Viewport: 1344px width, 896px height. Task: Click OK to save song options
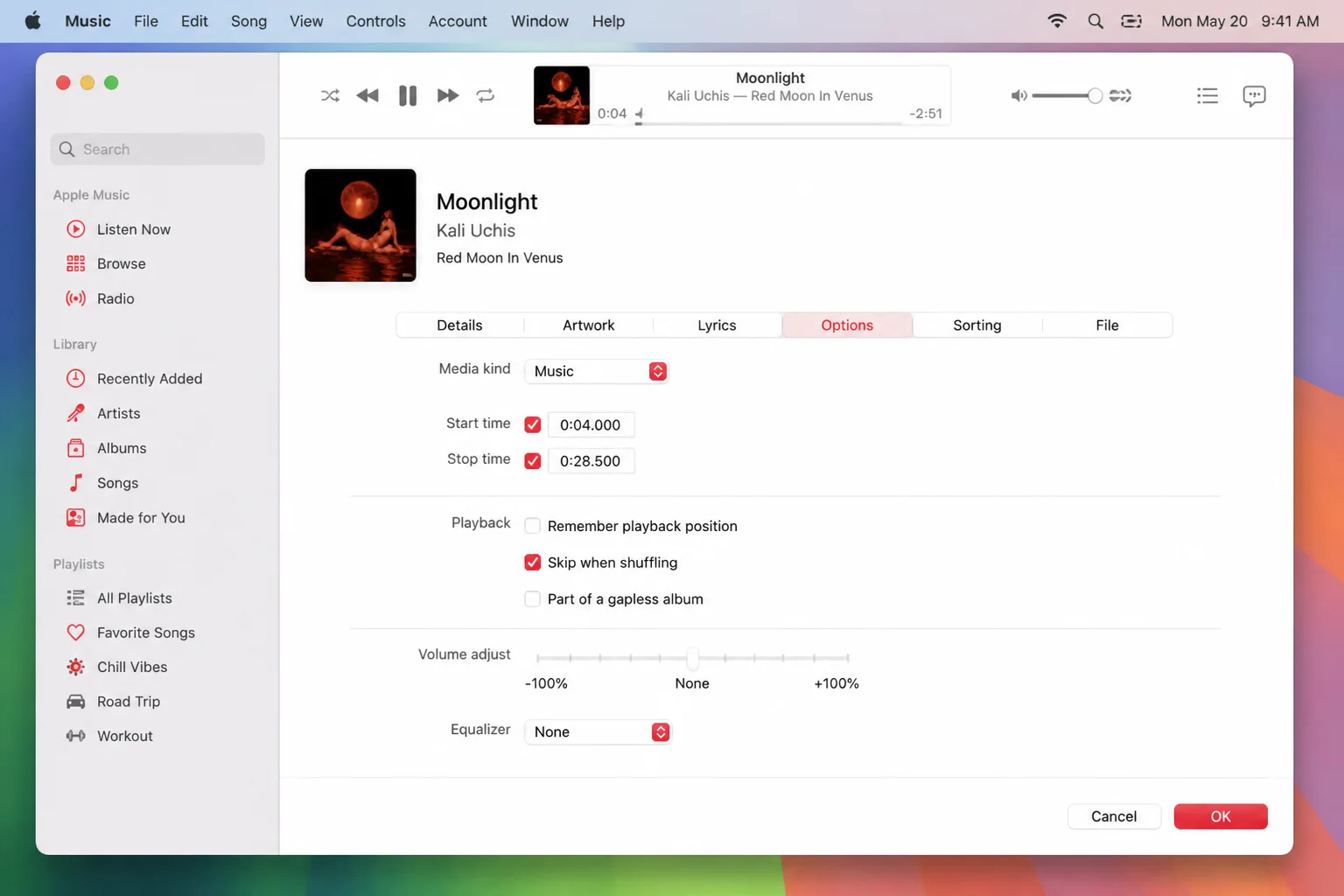1221,816
